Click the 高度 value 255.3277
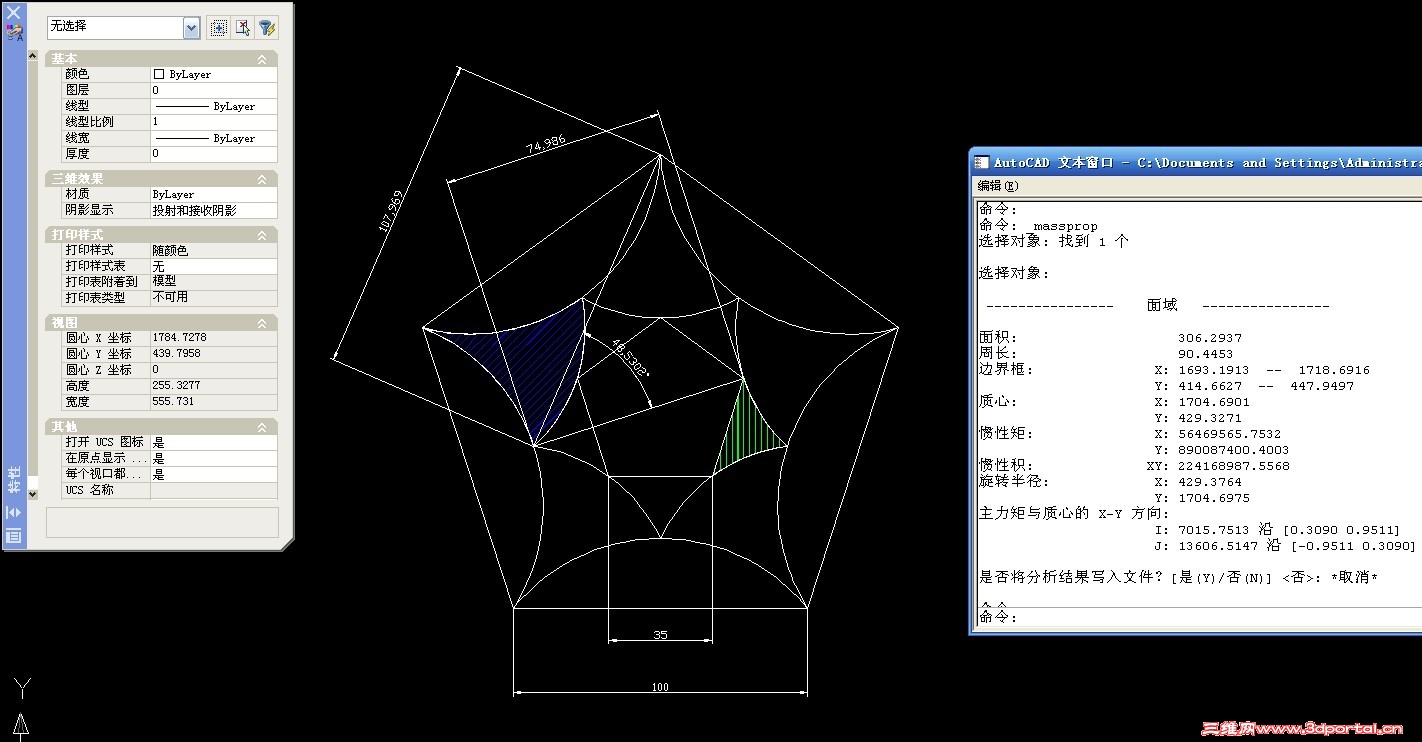The image size is (1422, 742). coord(214,386)
